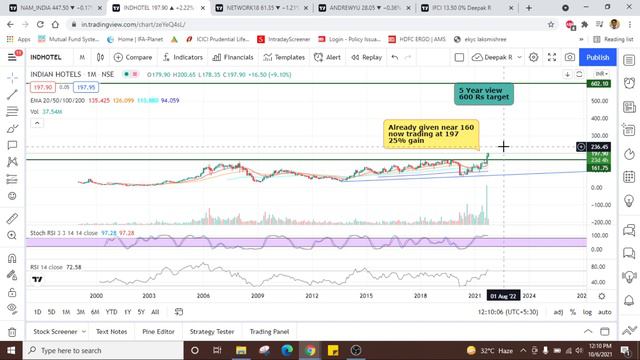Toggle the adj price adjustment
Viewport: 640px width, 360px height.
point(558,312)
